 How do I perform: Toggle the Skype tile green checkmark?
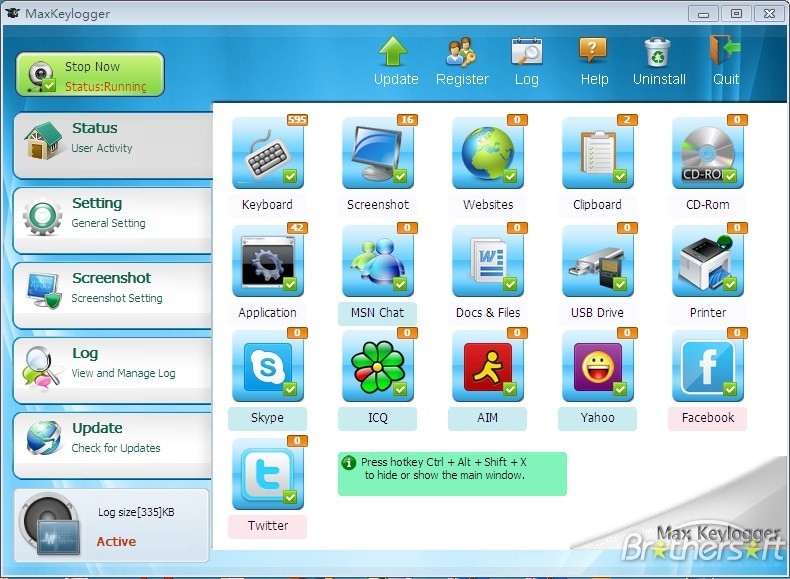pyautogui.click(x=290, y=389)
